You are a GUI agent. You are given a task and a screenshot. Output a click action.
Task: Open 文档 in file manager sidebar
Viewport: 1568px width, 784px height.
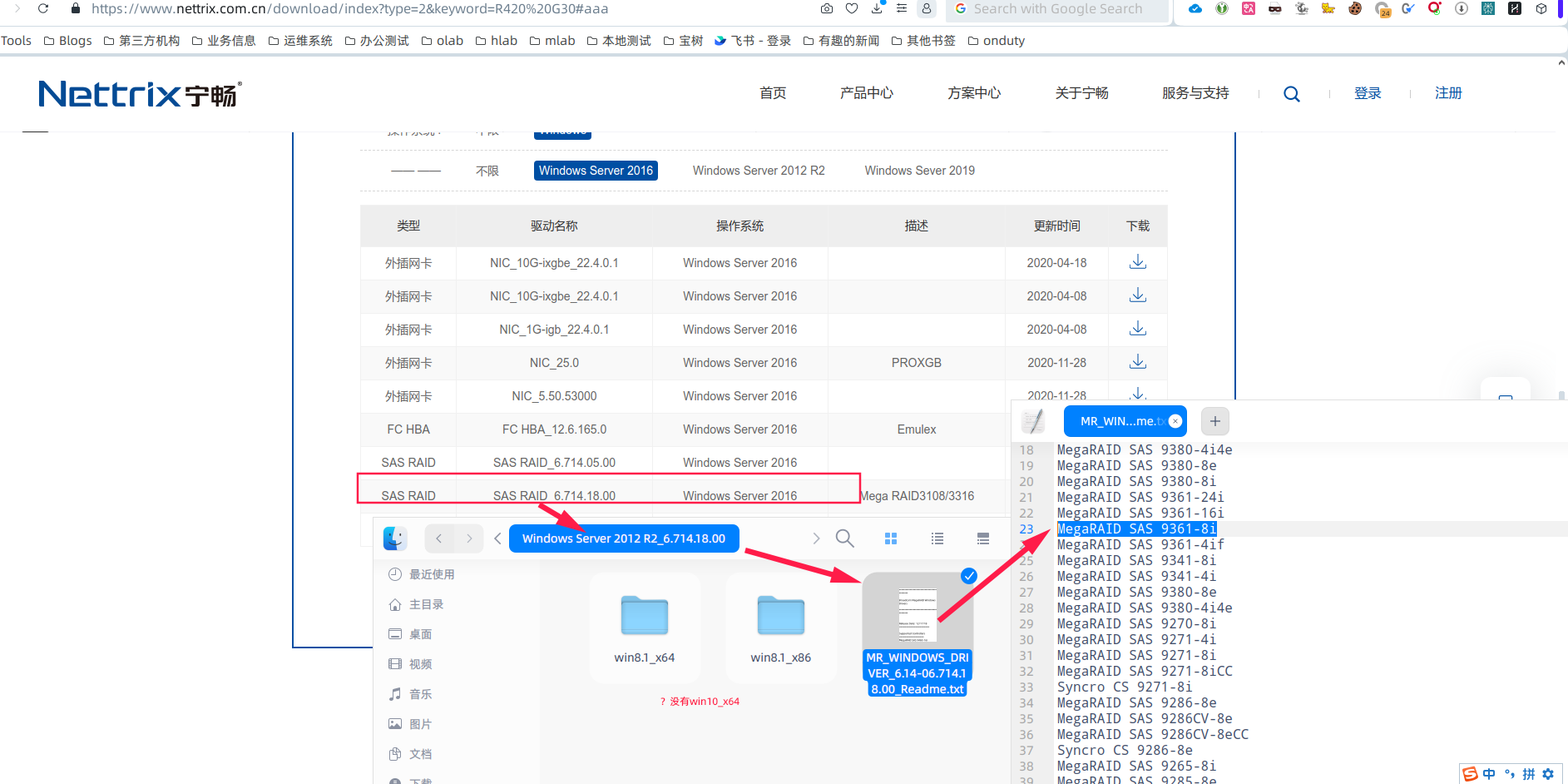click(x=410, y=754)
